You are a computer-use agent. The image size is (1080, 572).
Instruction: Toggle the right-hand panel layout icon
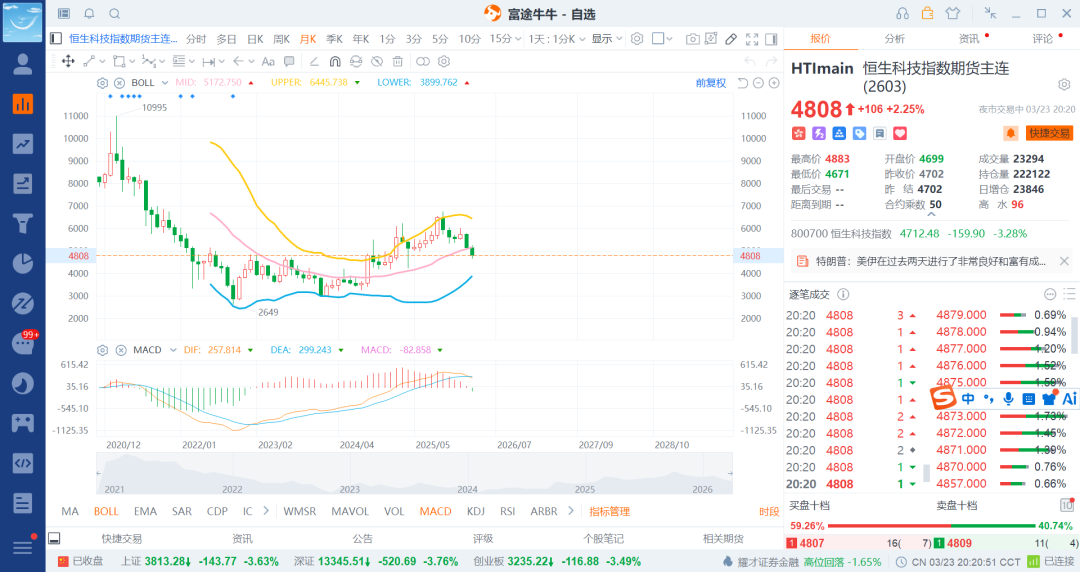point(771,39)
